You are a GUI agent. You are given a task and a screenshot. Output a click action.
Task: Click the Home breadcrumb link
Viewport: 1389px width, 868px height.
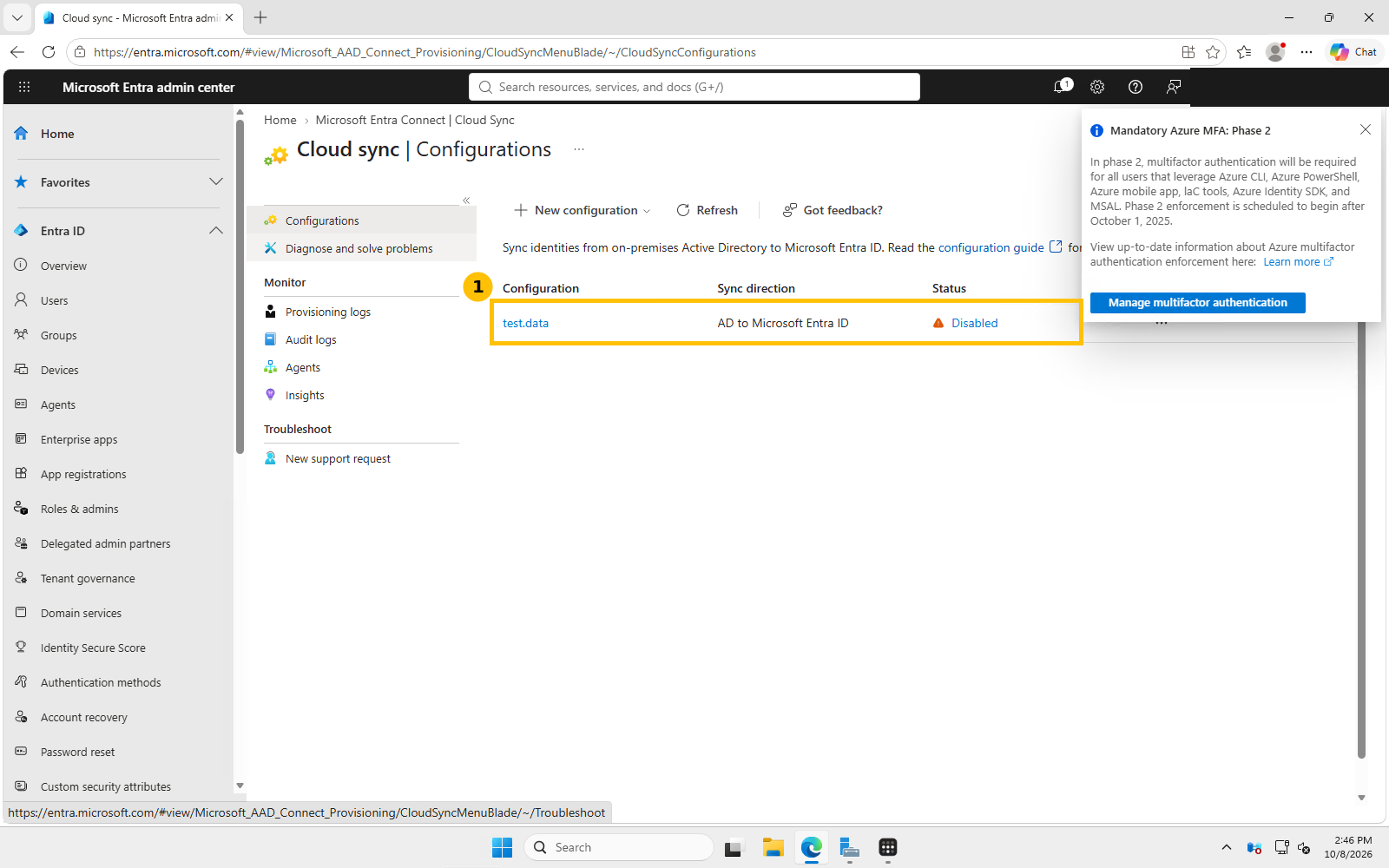tap(280, 120)
